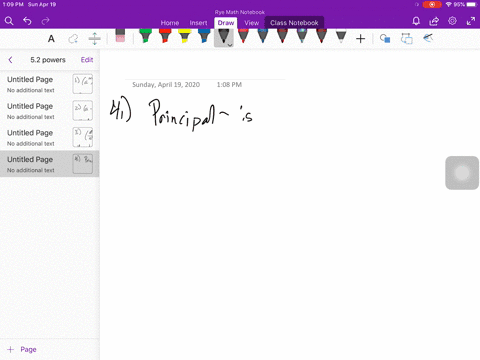The height and width of the screenshot is (360, 480).
Task: Open the settings gear
Action: tap(452, 21)
